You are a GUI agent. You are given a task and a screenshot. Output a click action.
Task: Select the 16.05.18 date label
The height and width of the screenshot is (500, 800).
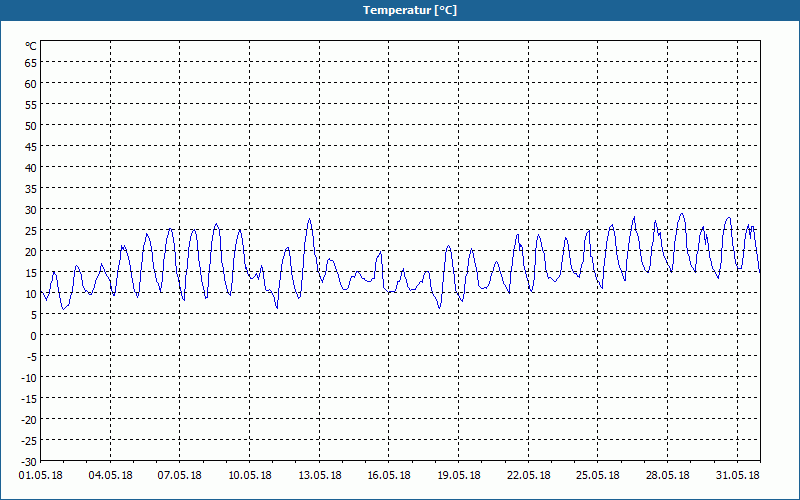(389, 475)
